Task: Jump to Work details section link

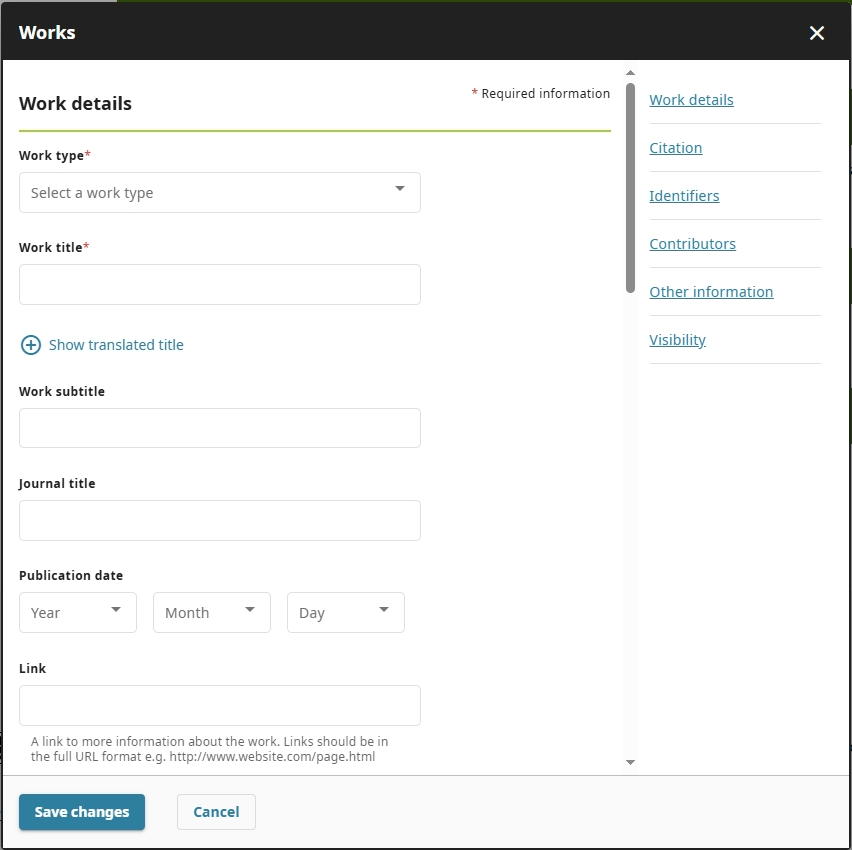Action: 691,100
